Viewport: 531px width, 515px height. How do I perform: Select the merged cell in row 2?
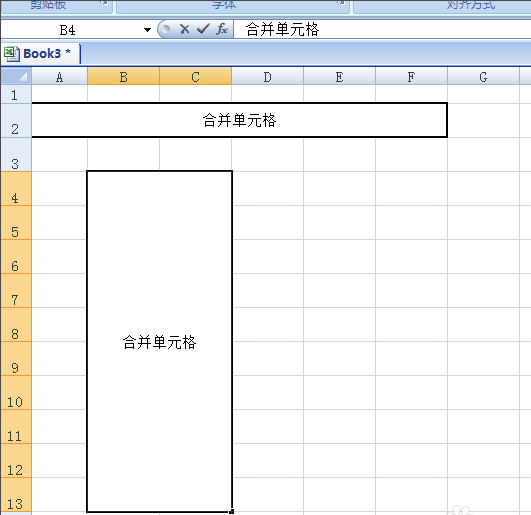[x=239, y=120]
